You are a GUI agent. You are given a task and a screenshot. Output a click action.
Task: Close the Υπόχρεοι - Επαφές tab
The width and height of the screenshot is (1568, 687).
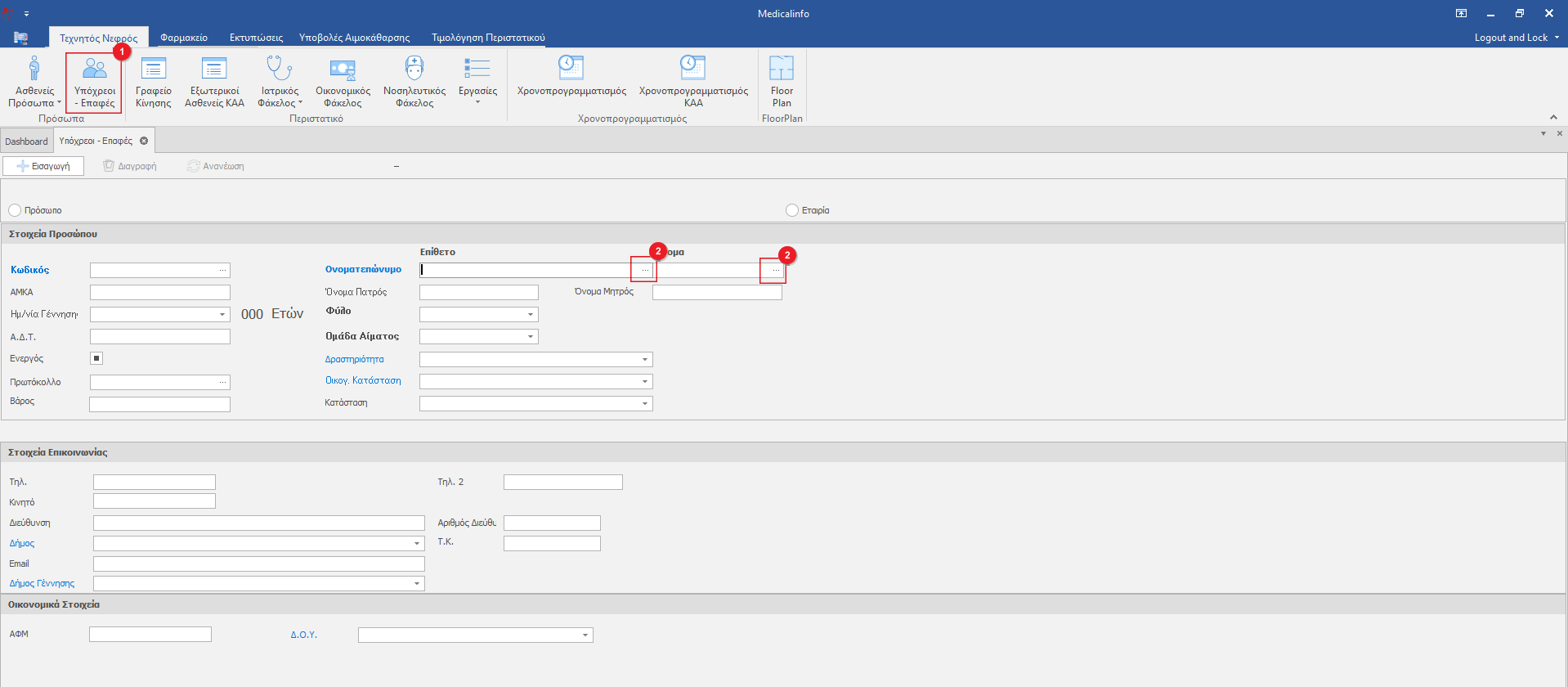[x=144, y=141]
